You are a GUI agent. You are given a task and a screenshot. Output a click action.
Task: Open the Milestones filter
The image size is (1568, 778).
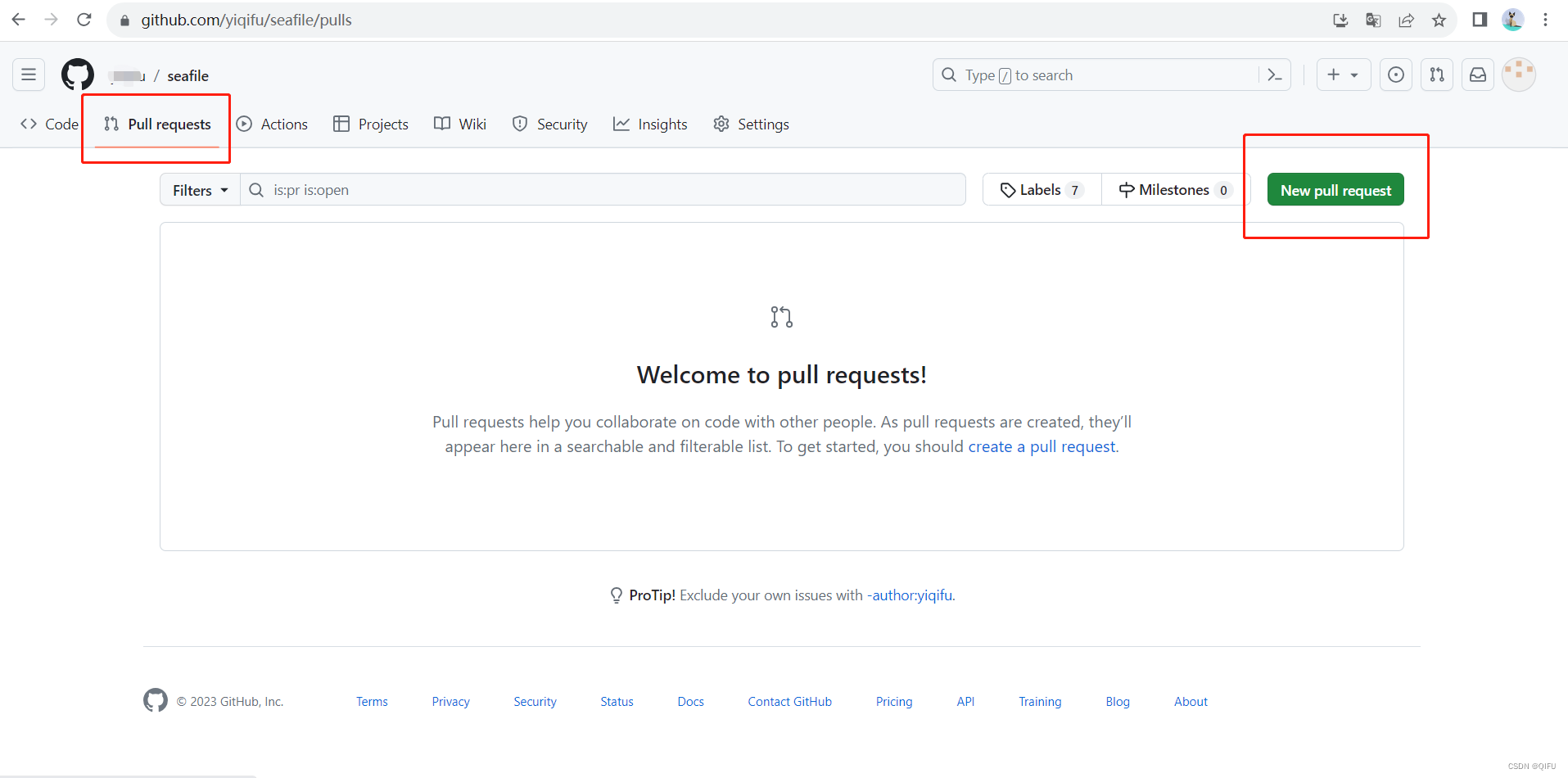[1173, 189]
